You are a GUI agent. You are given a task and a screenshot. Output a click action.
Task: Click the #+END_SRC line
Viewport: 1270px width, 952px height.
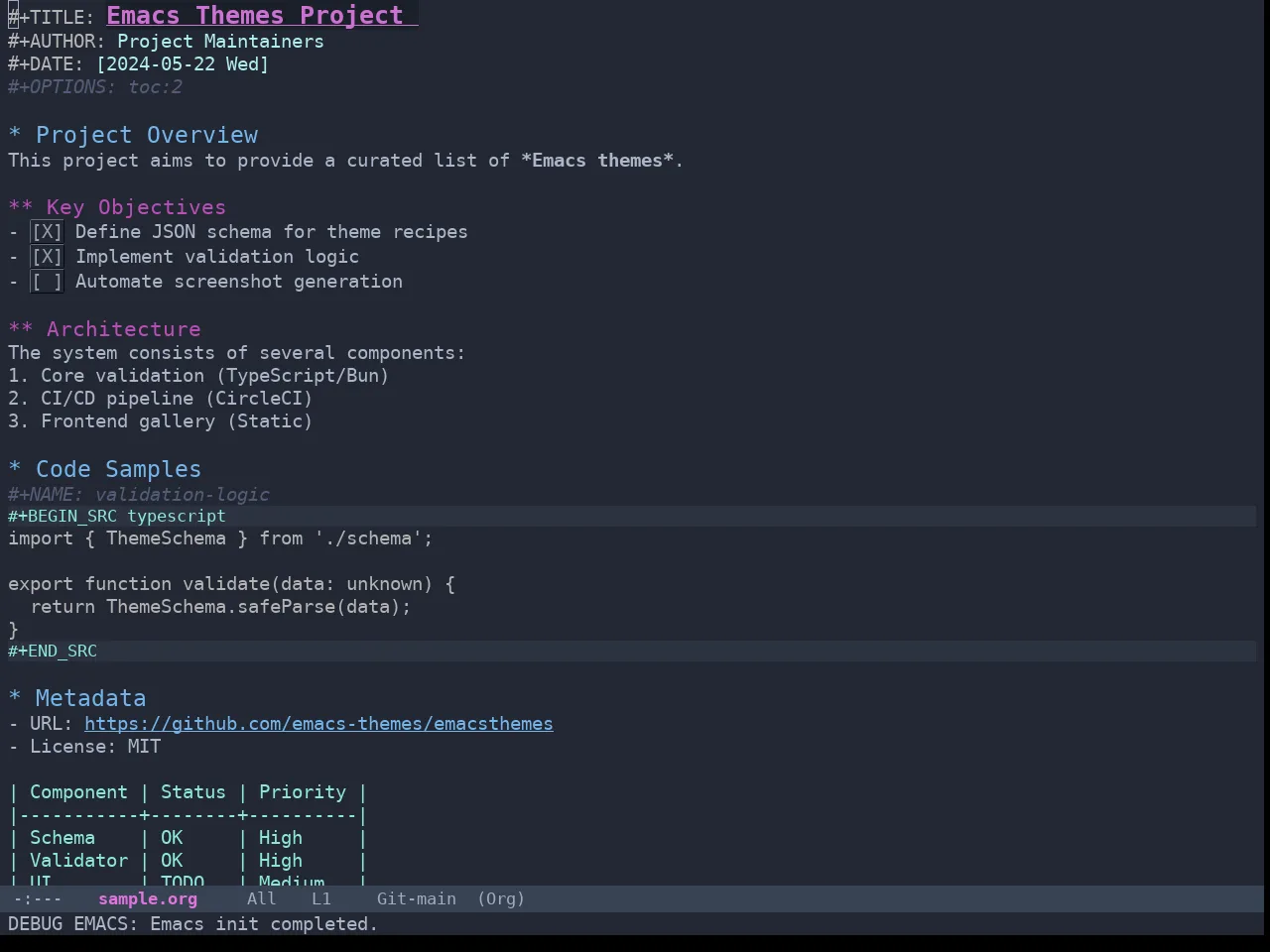632,651
